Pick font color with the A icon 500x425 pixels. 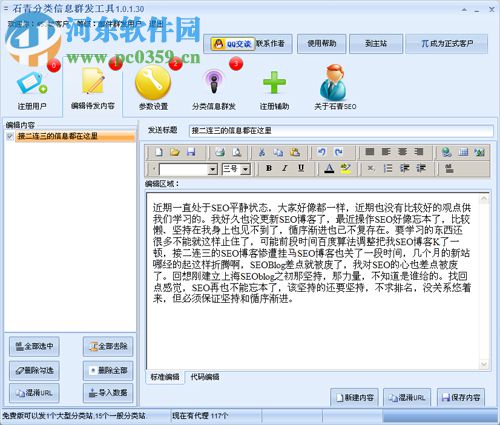[329, 169]
